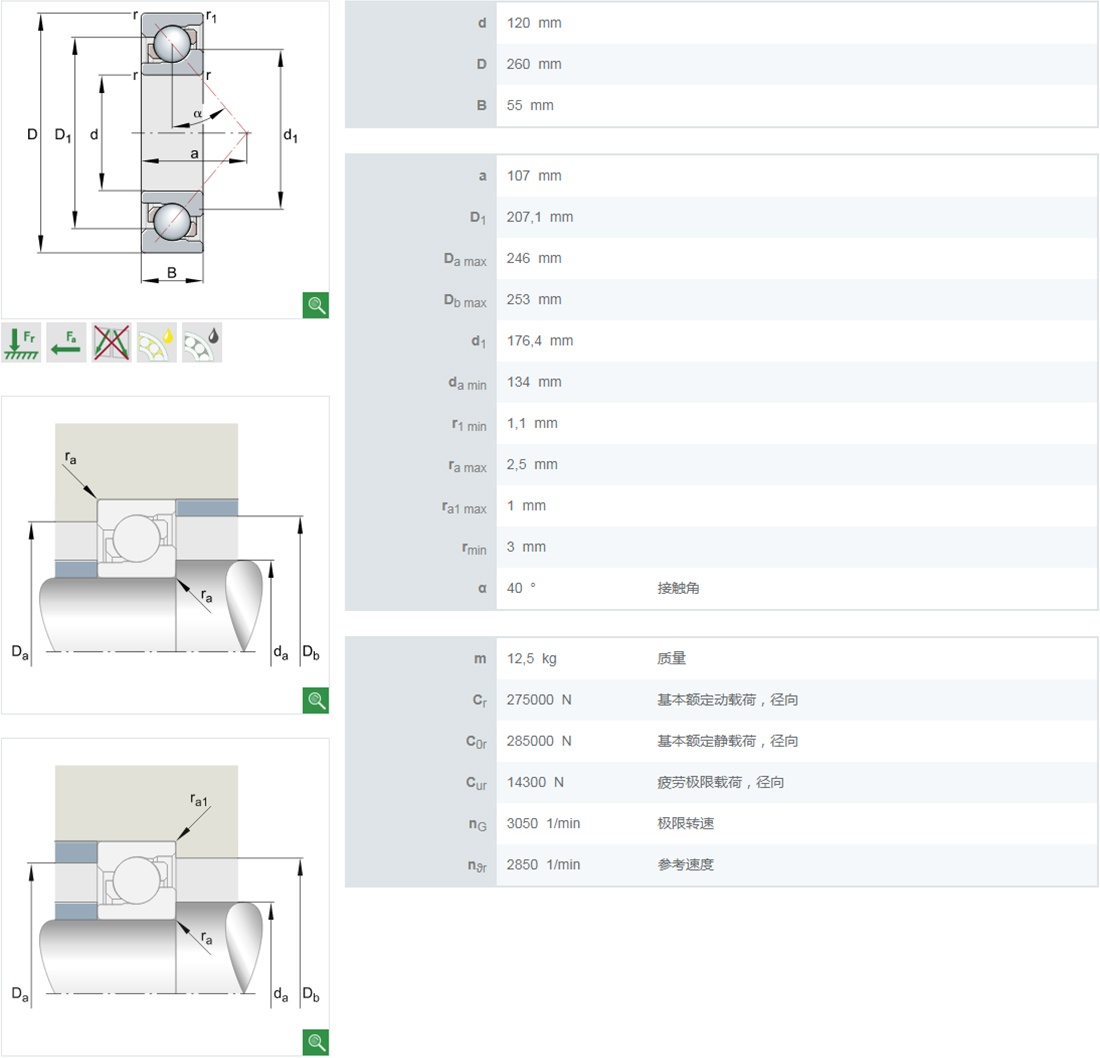The image size is (1100, 1058).
Task: Click the grease lubrication icon with black drop
Action: coord(201,342)
